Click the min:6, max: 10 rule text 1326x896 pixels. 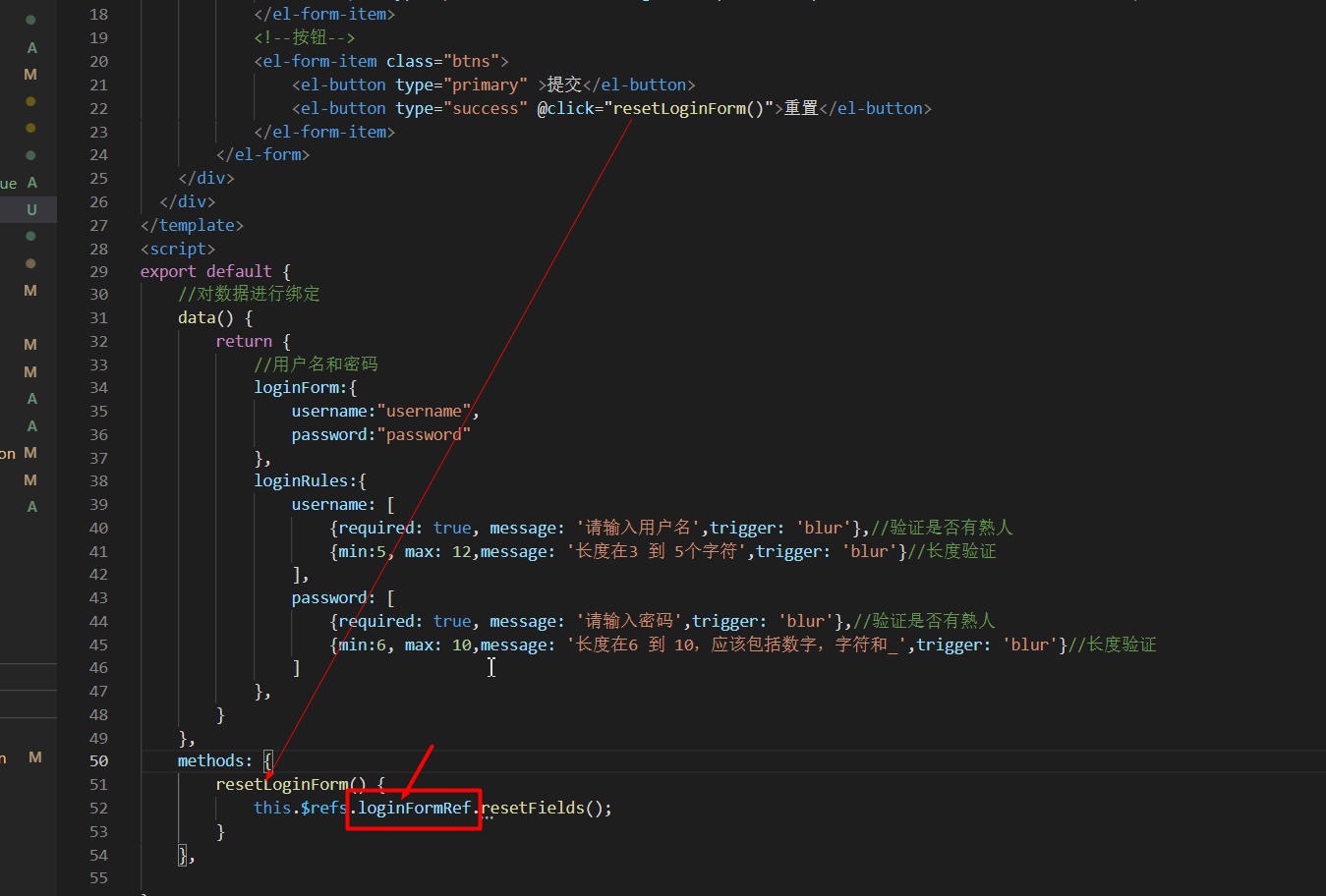[x=405, y=644]
